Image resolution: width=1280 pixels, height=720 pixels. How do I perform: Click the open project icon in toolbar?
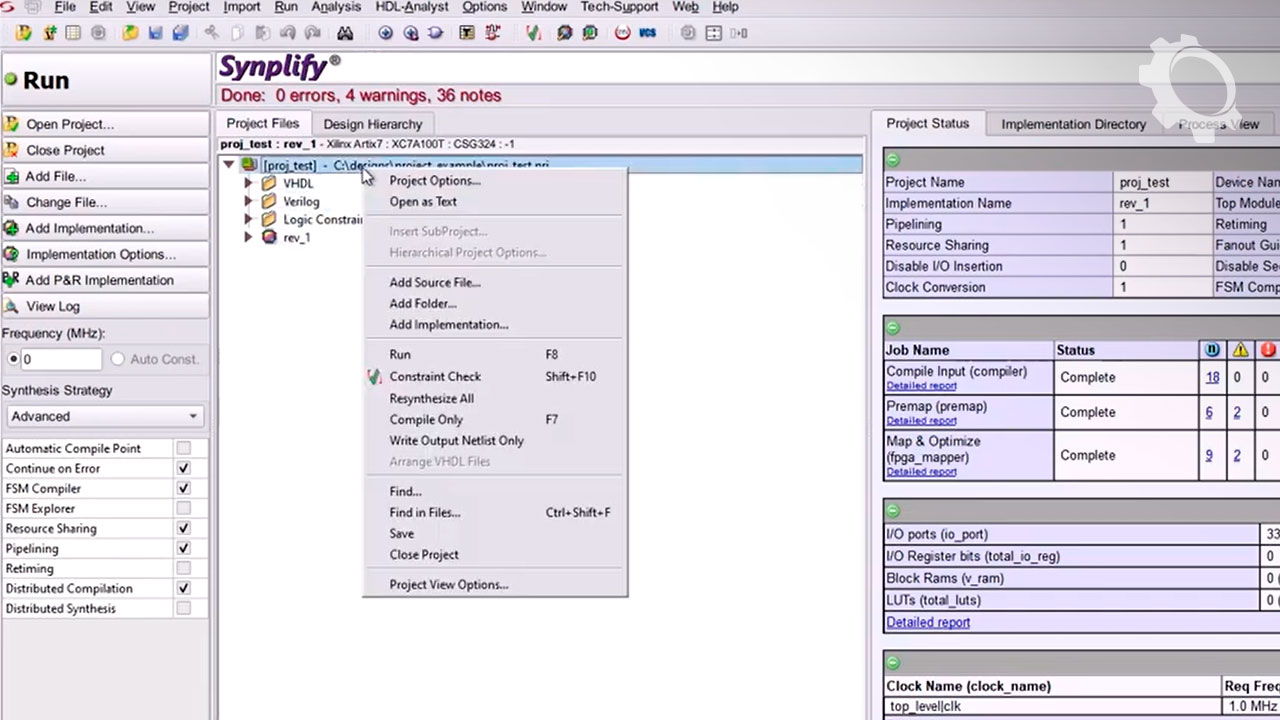tap(24, 33)
